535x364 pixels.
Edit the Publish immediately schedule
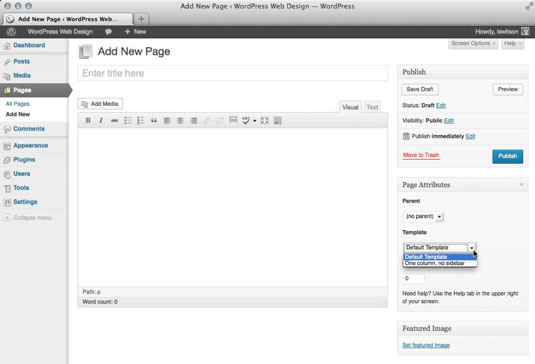tap(471, 136)
